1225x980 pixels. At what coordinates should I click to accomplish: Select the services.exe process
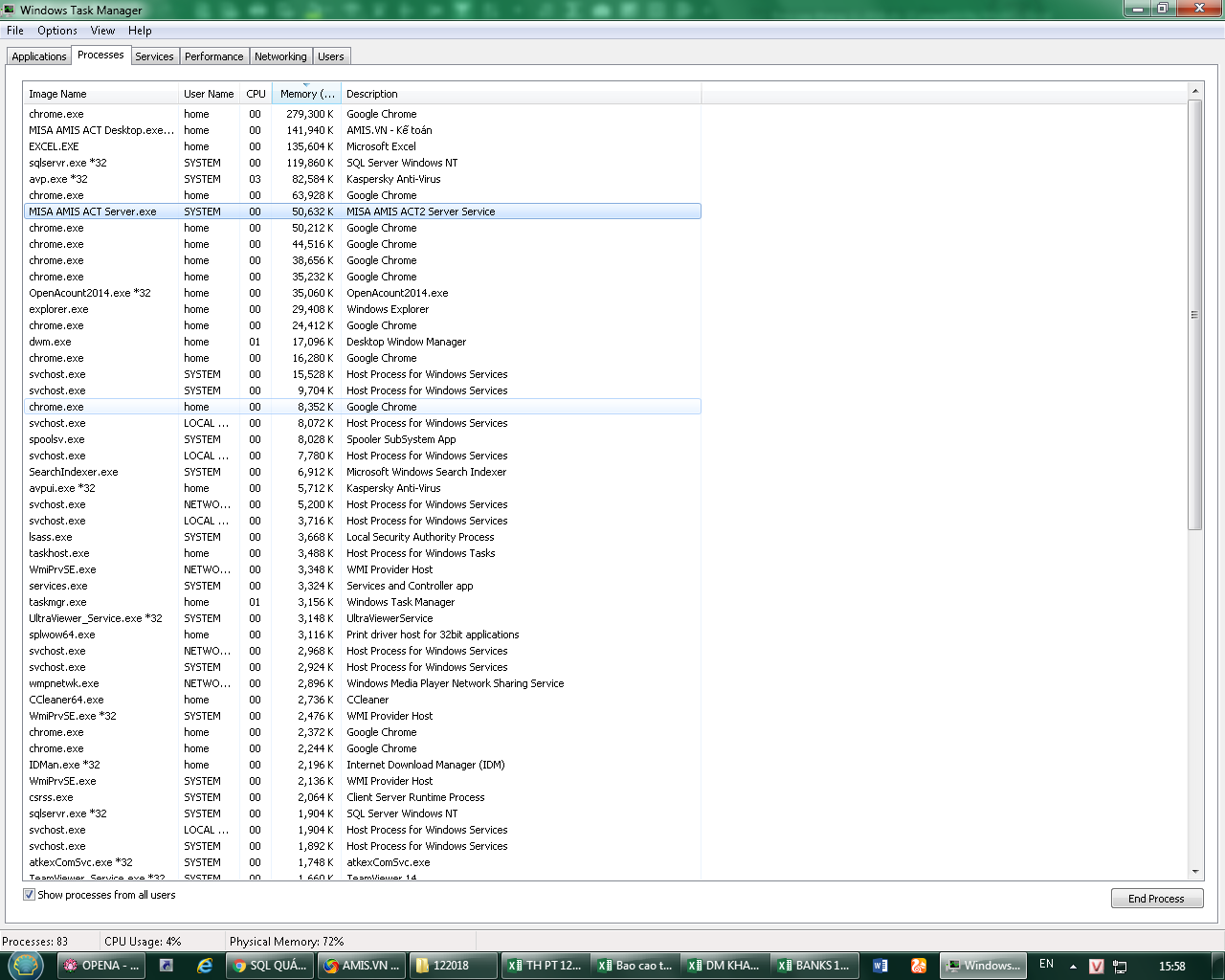tap(363, 586)
